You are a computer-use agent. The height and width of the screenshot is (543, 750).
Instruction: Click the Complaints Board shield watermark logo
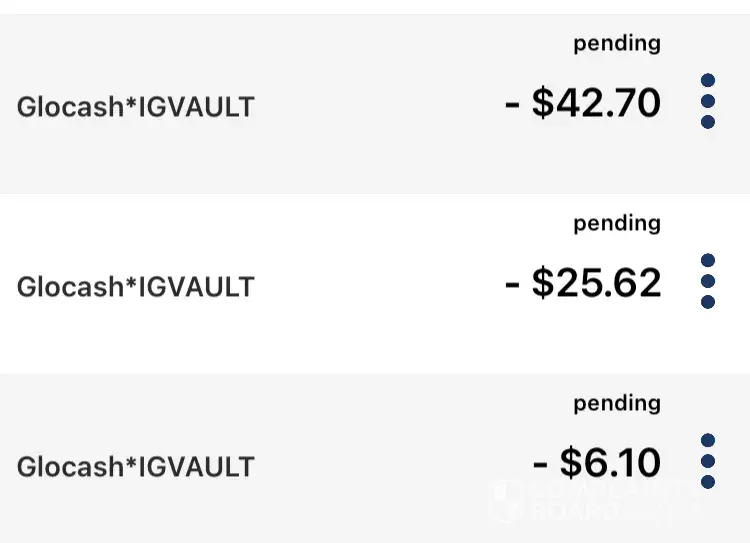[x=508, y=500]
